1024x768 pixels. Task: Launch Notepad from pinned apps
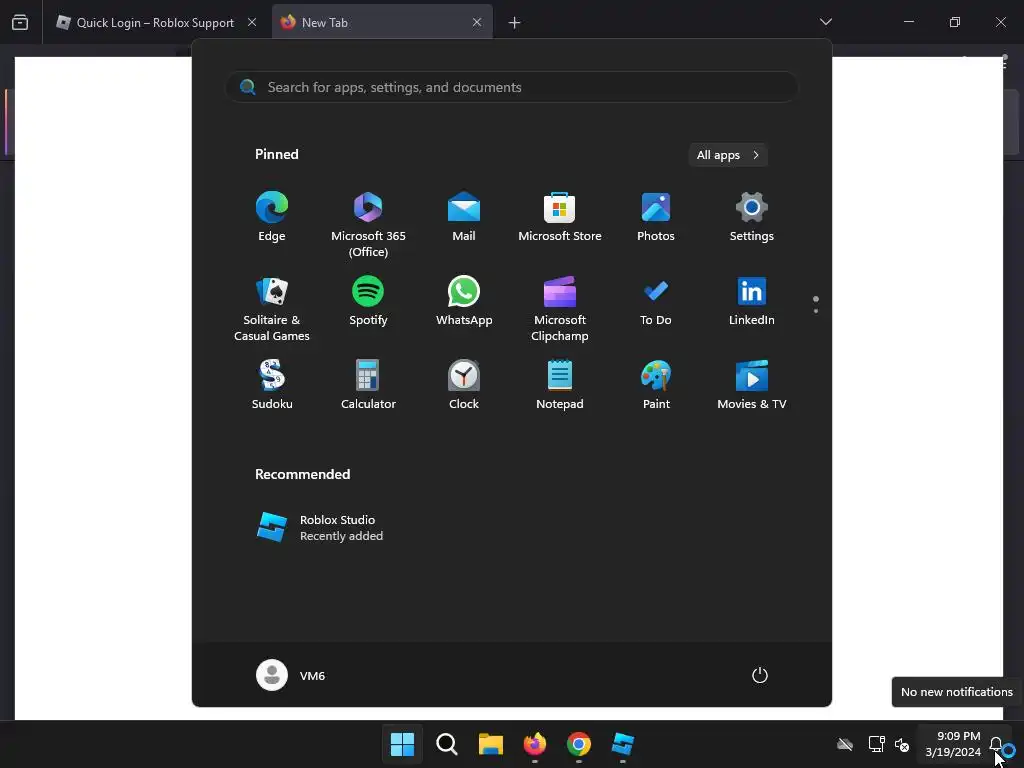(560, 385)
